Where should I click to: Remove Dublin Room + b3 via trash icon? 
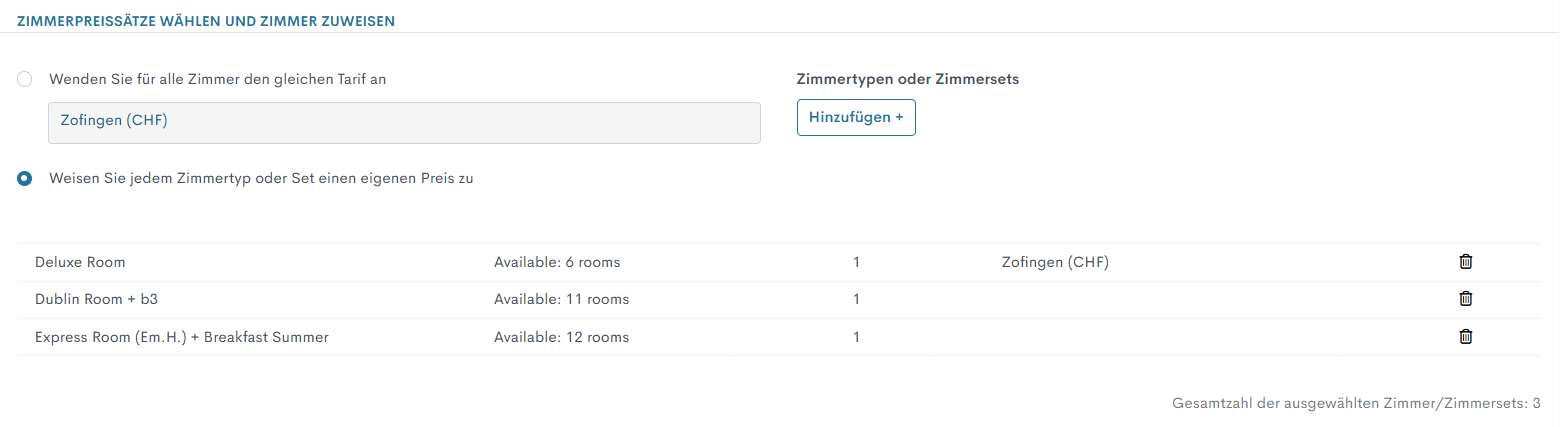1466,298
